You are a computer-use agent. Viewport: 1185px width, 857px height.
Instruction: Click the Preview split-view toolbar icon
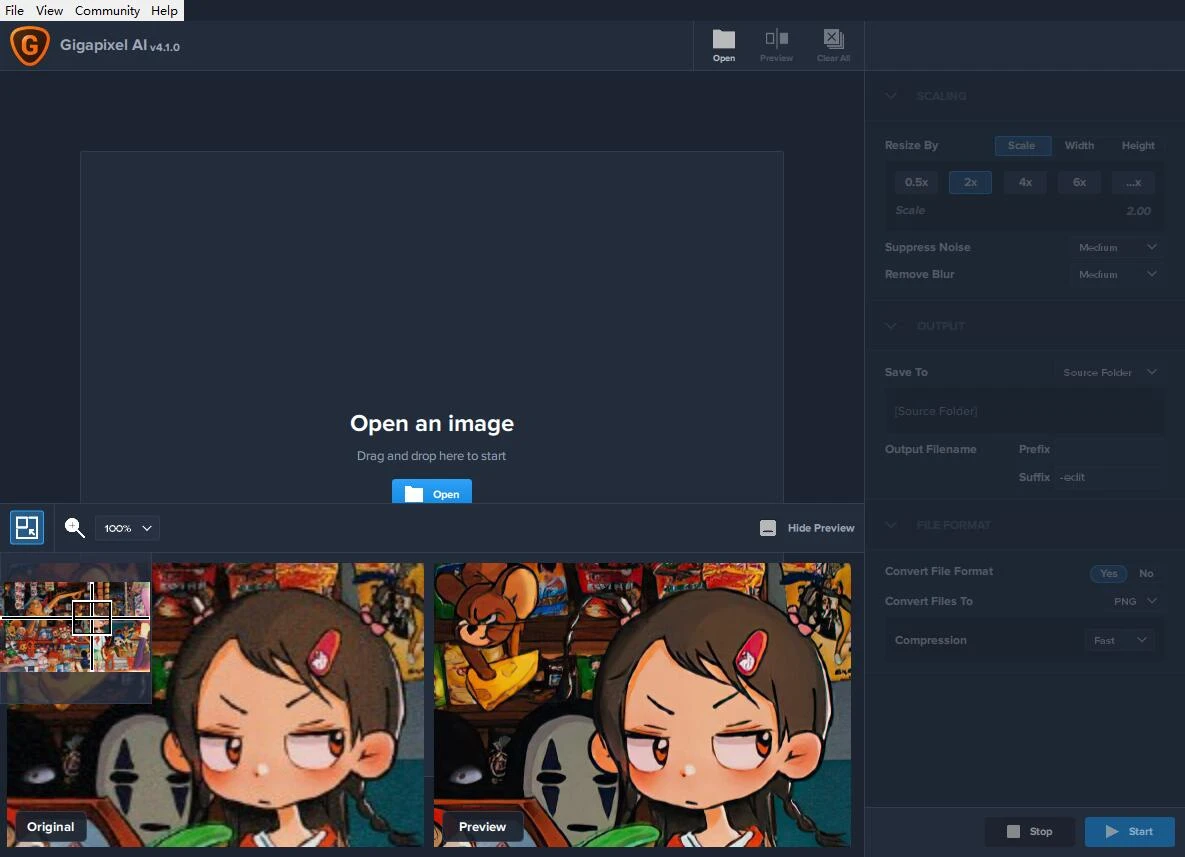pos(776,40)
